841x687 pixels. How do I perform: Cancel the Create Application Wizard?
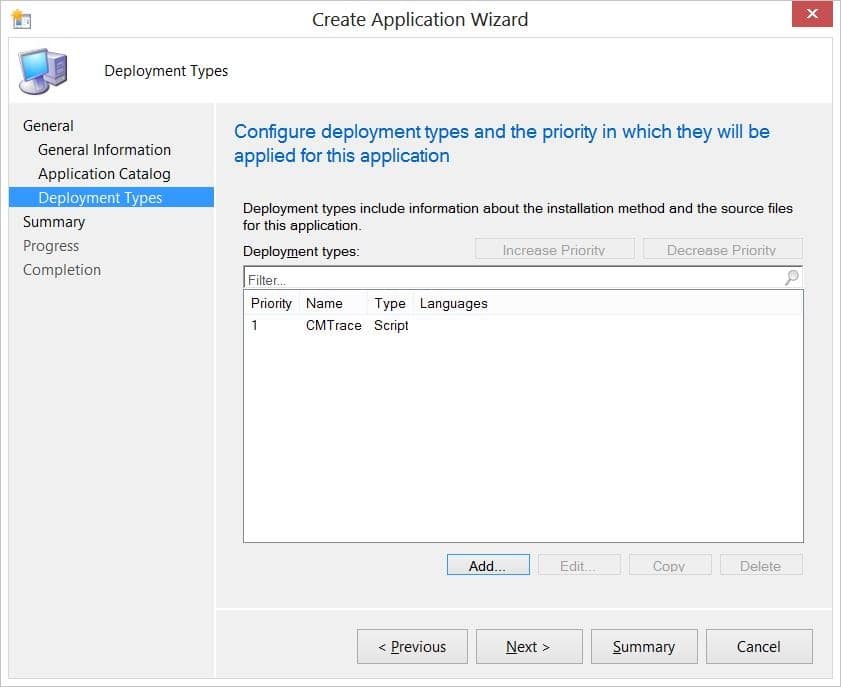pos(759,646)
